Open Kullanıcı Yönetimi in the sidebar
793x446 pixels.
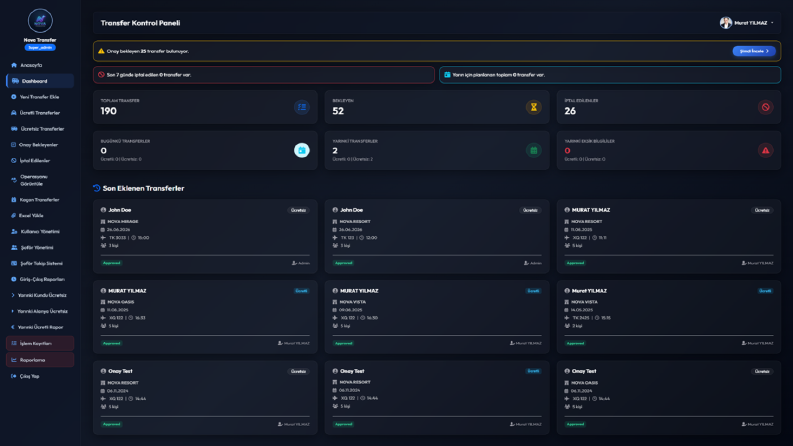pyautogui.click(x=40, y=232)
